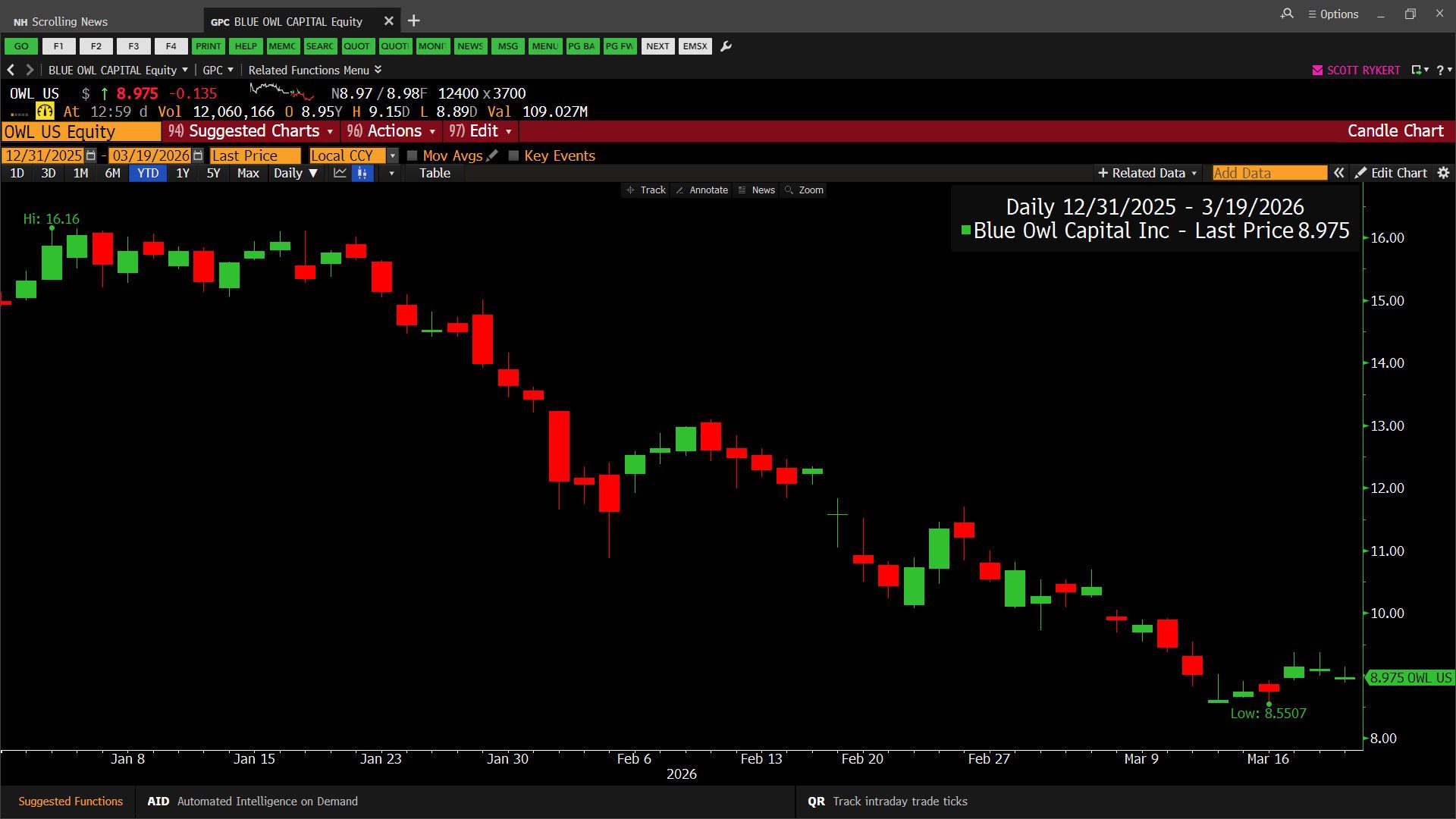Expand the Local CCY dropdown
1456x819 pixels.
point(392,155)
